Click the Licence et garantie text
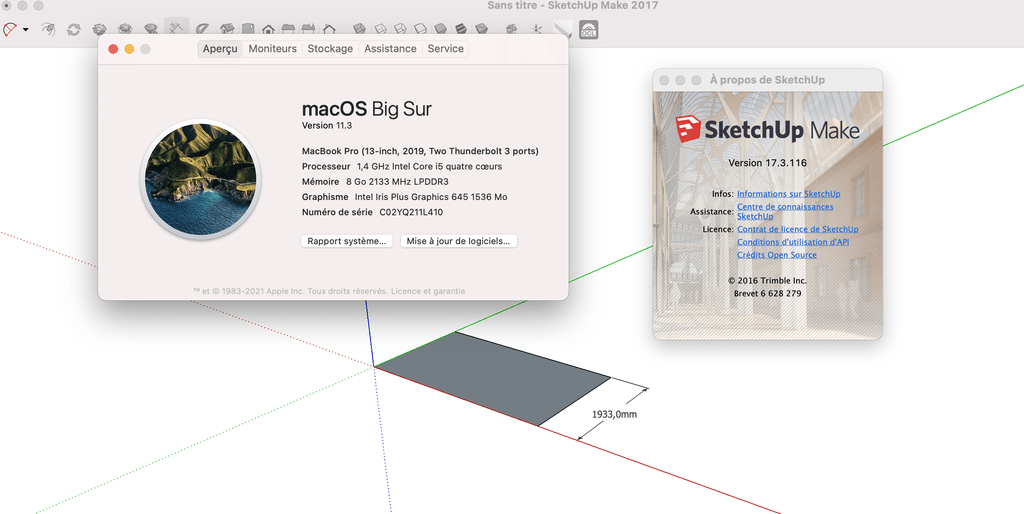The image size is (1024, 514). click(428, 291)
